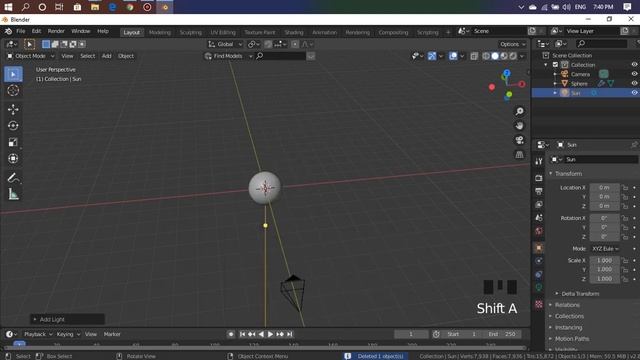Expand the Delta Transform panel
Image resolution: width=640 pixels, height=360 pixels.
pyautogui.click(x=580, y=294)
